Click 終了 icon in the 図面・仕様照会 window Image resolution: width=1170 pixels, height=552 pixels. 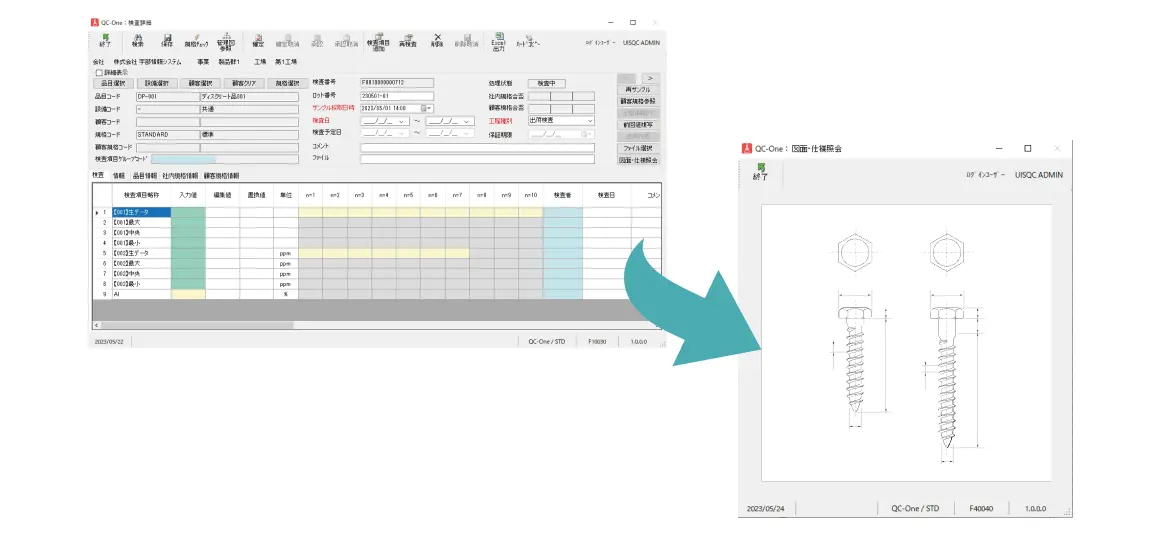click(x=762, y=172)
